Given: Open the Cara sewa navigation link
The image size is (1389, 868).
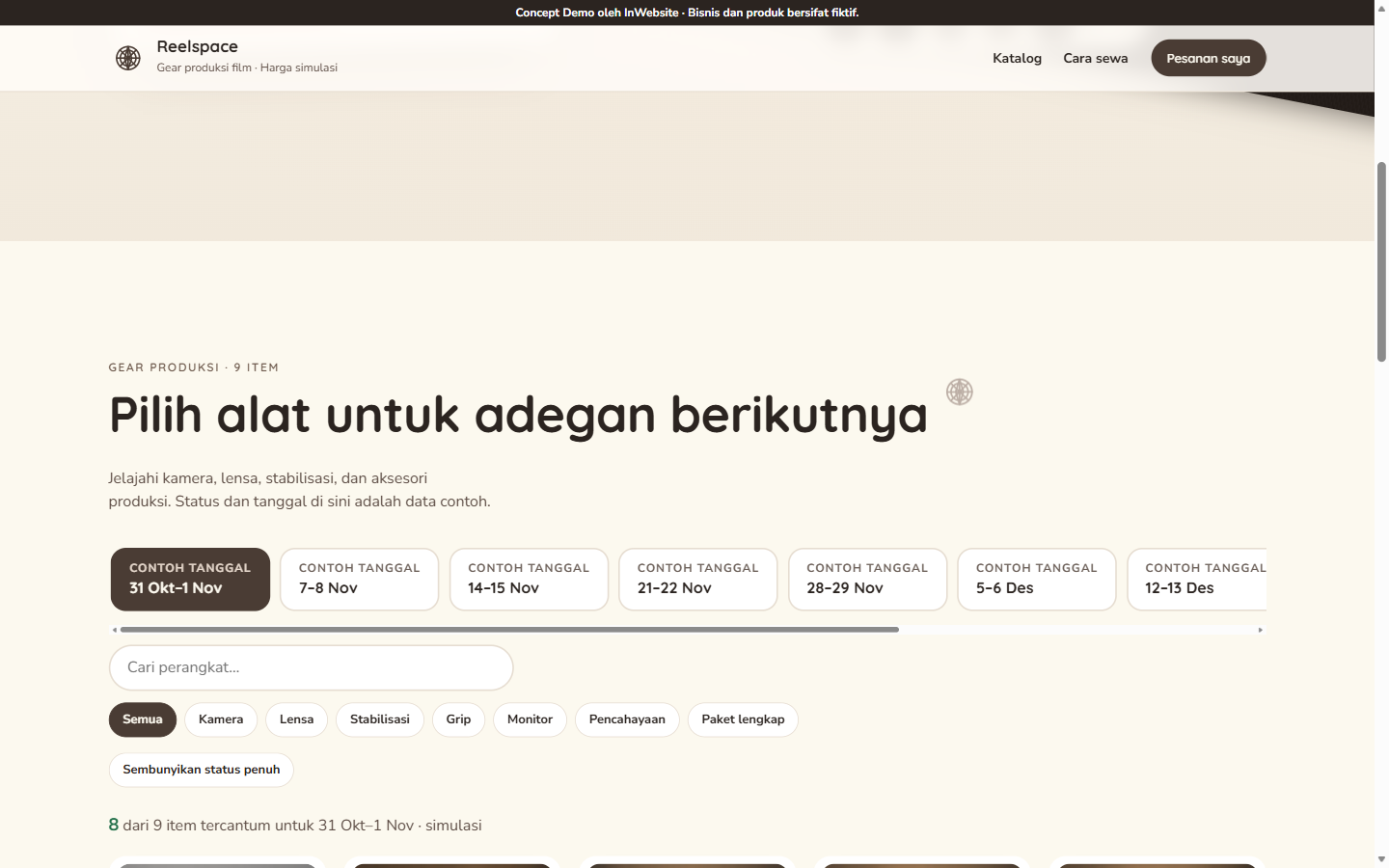Looking at the screenshot, I should point(1095,58).
